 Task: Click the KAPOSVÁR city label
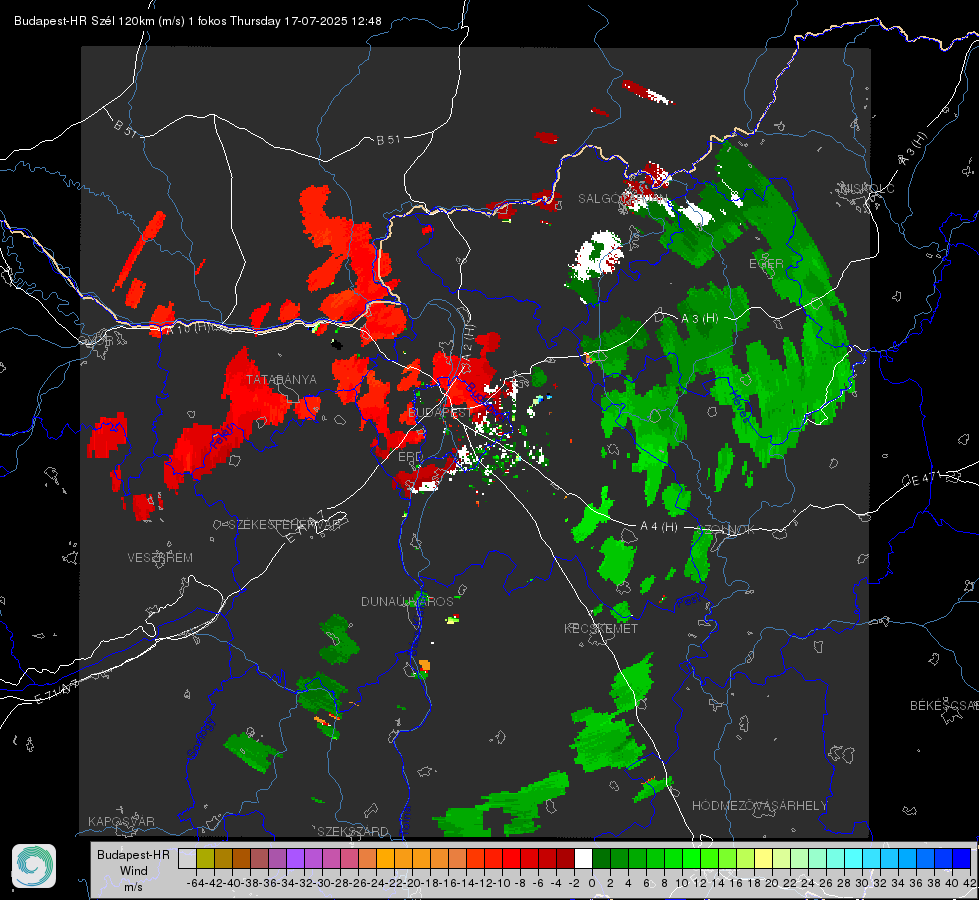pyautogui.click(x=121, y=821)
